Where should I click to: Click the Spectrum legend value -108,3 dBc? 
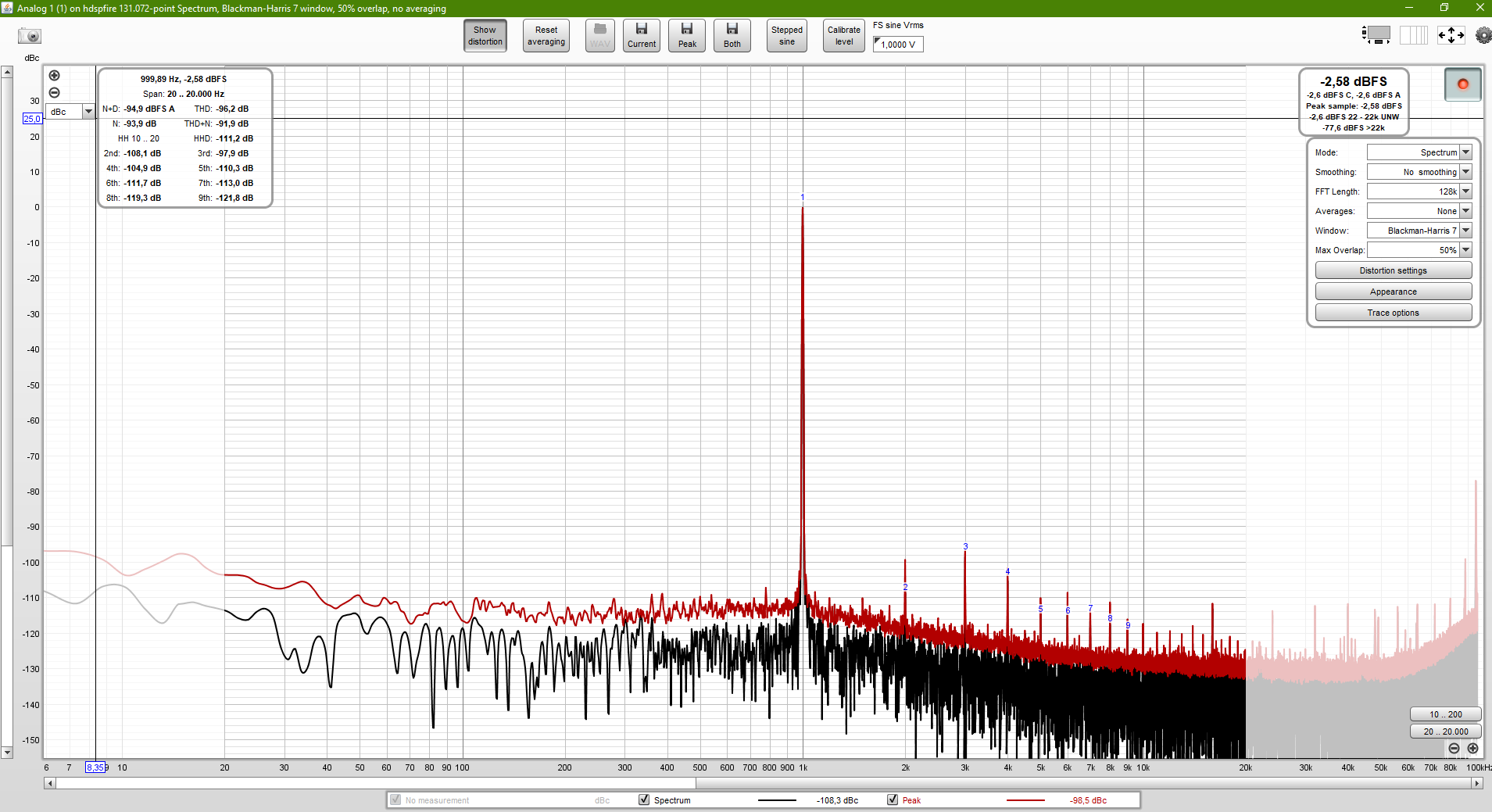tap(837, 800)
